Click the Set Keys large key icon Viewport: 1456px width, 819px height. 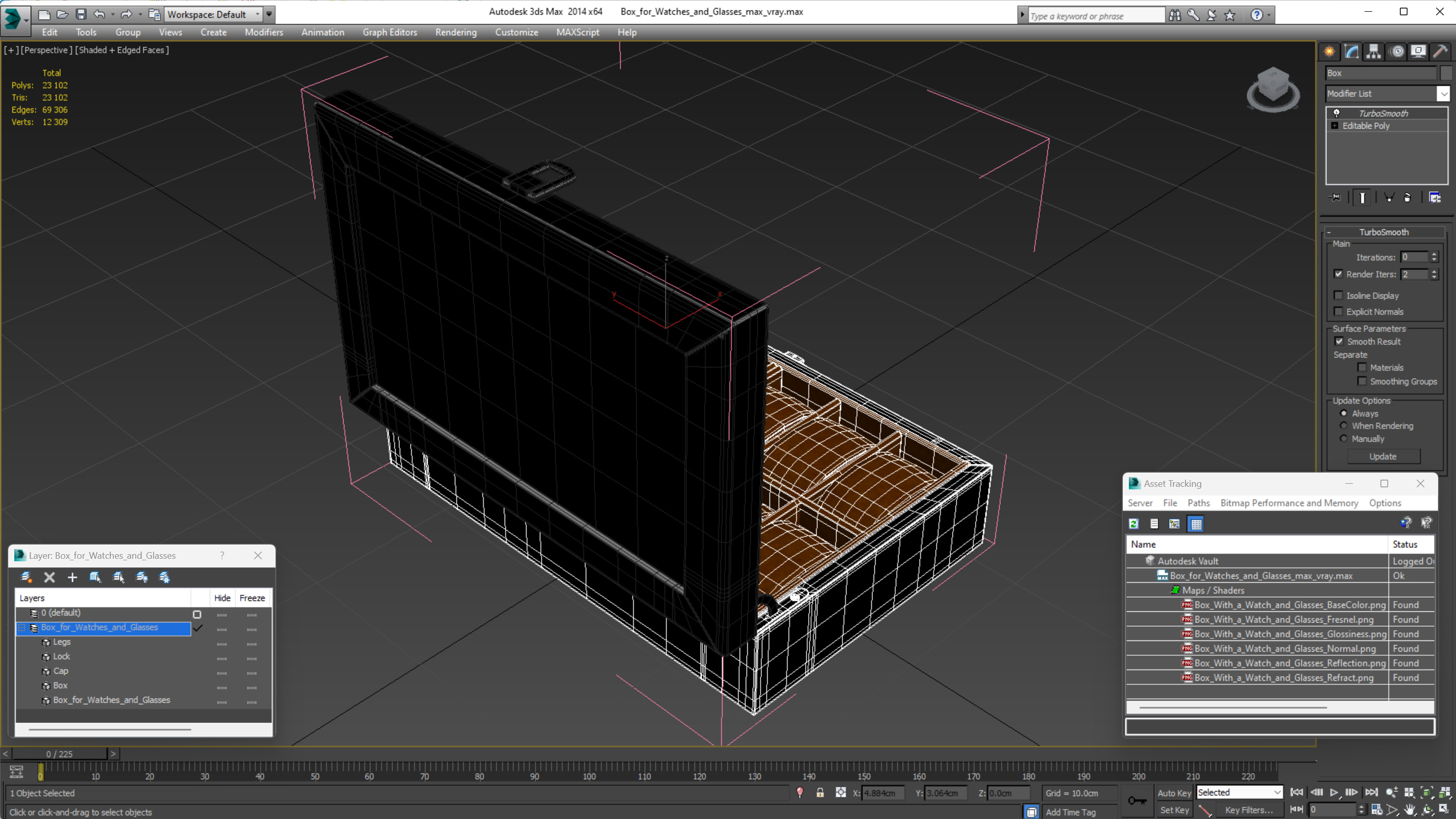pos(1137,800)
